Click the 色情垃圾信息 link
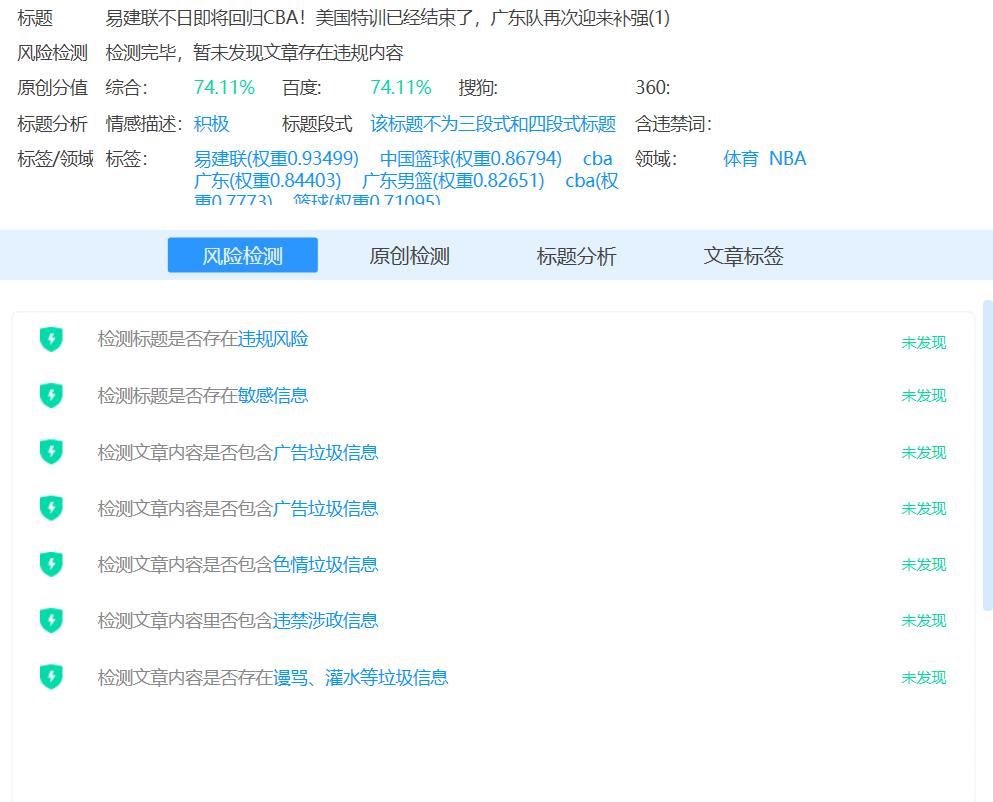The width and height of the screenshot is (993, 802). coord(325,564)
